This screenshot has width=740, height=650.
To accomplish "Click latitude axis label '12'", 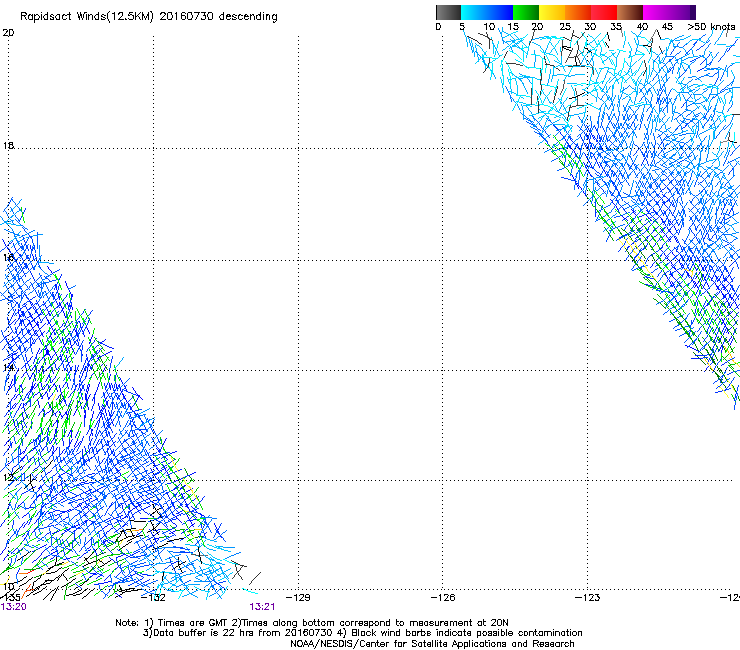I will coord(8,478).
